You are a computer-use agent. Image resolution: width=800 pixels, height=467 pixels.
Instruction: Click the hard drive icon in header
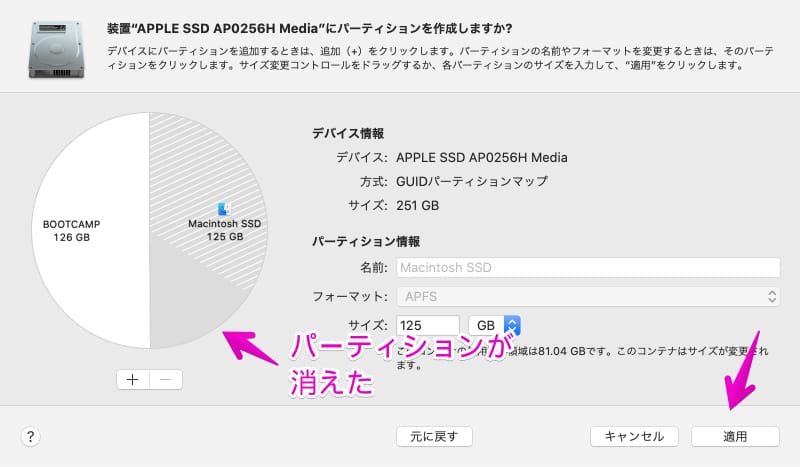(56, 50)
